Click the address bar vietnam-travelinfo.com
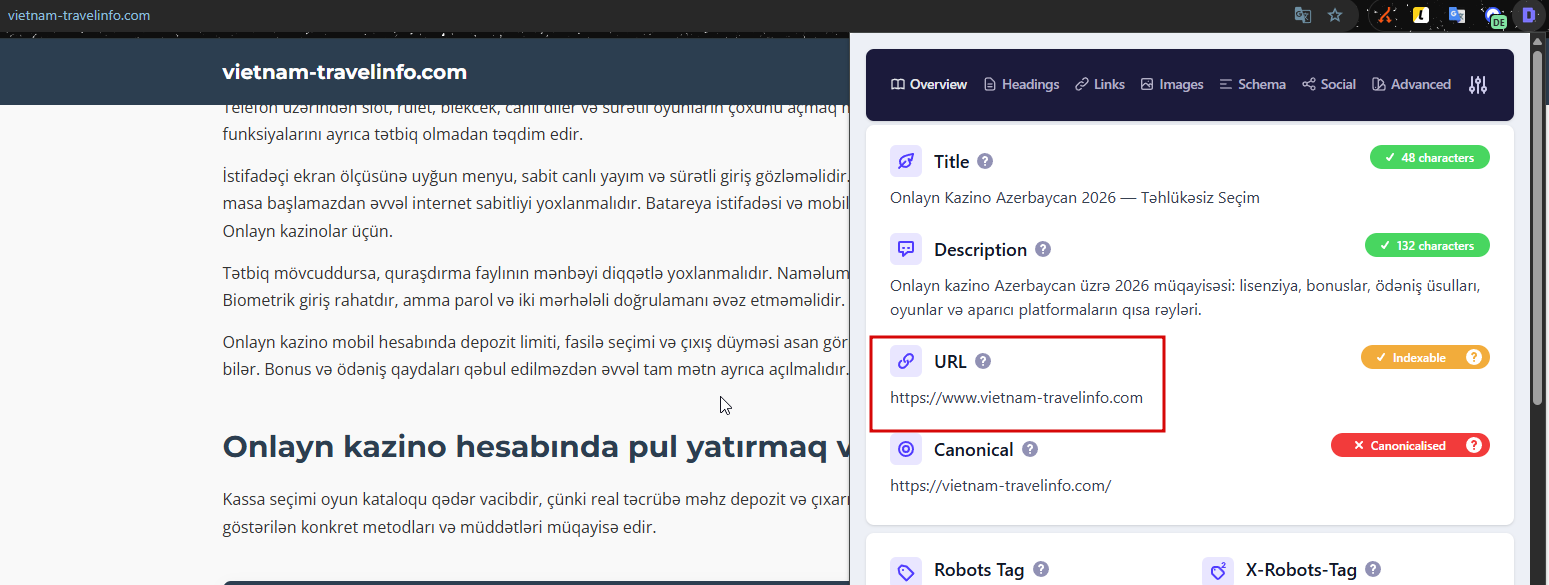Screen dimensions: 1549x585 coord(79,15)
